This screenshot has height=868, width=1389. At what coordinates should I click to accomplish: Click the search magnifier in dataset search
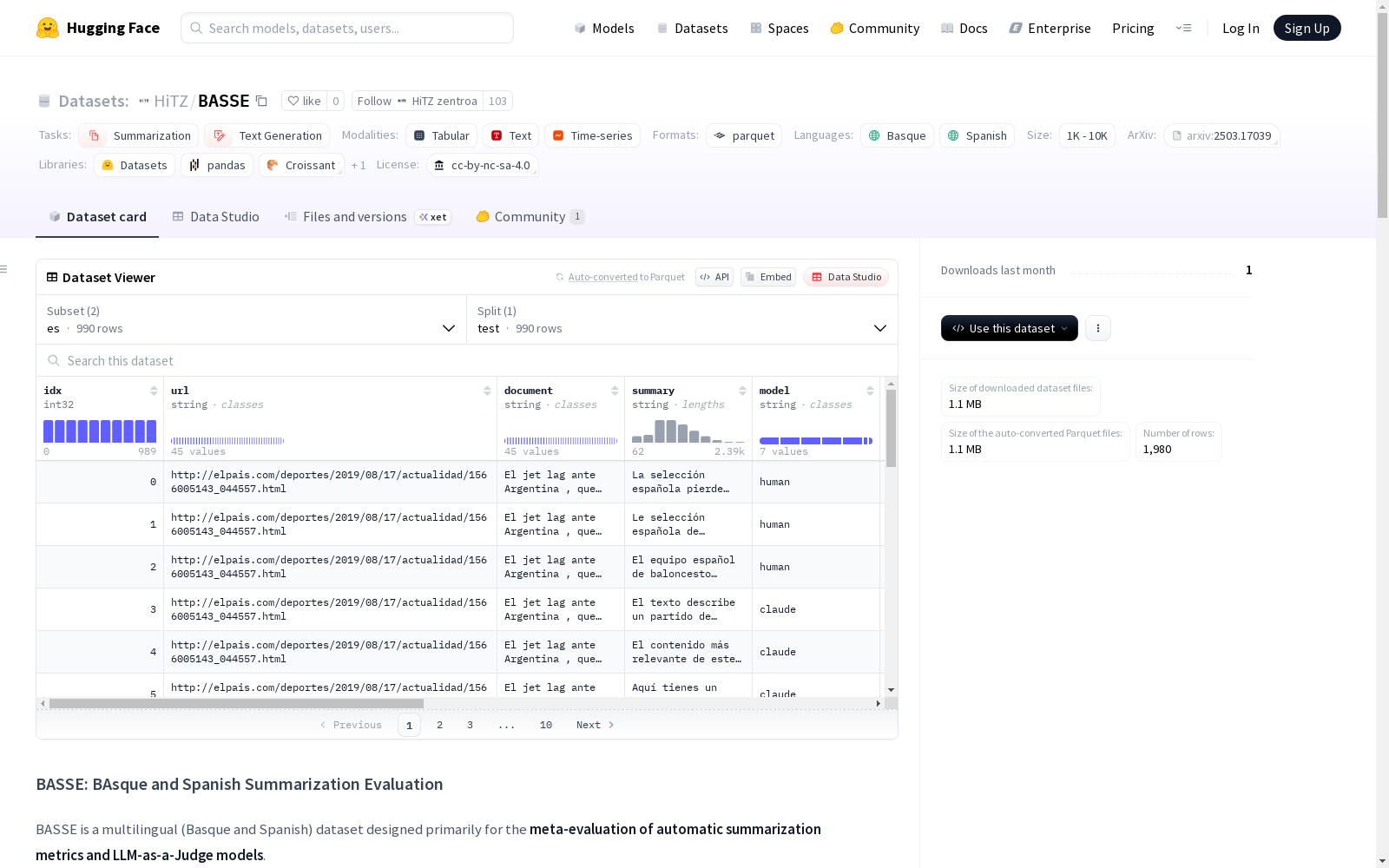tap(54, 360)
